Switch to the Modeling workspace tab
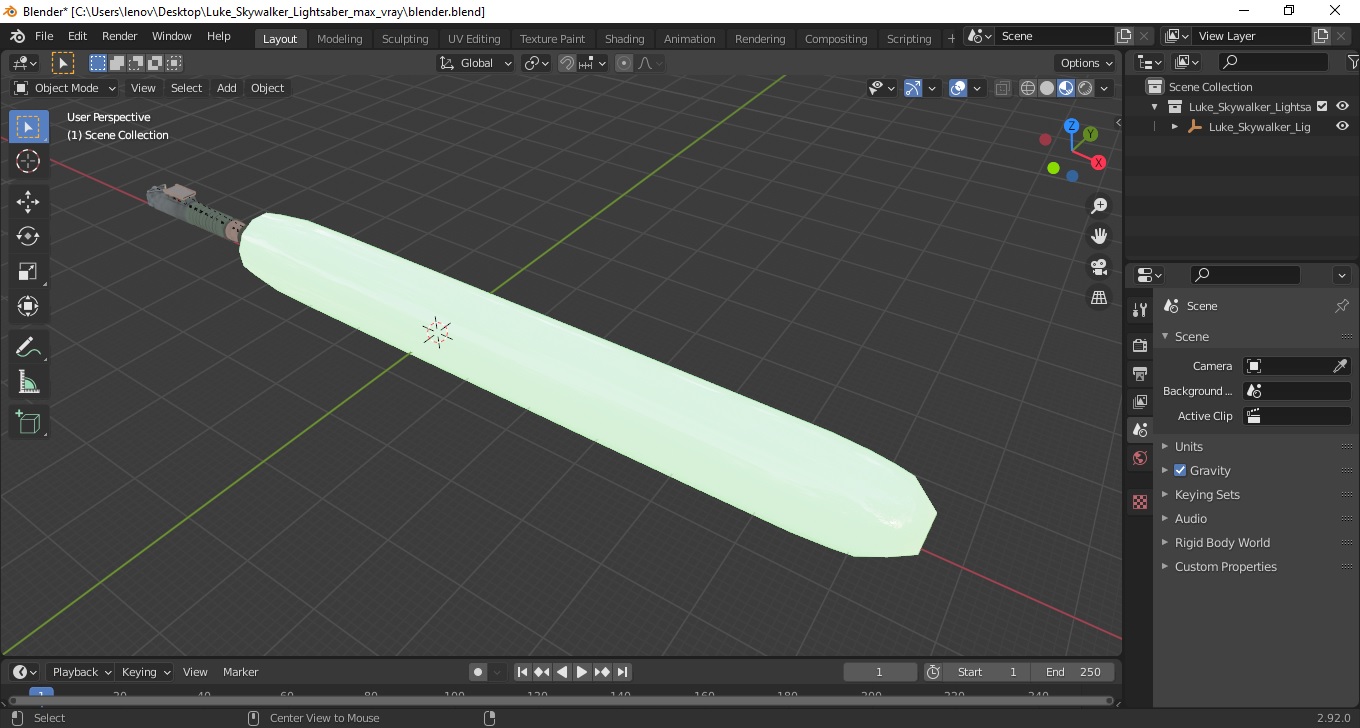This screenshot has height=728, width=1360. pyautogui.click(x=340, y=39)
